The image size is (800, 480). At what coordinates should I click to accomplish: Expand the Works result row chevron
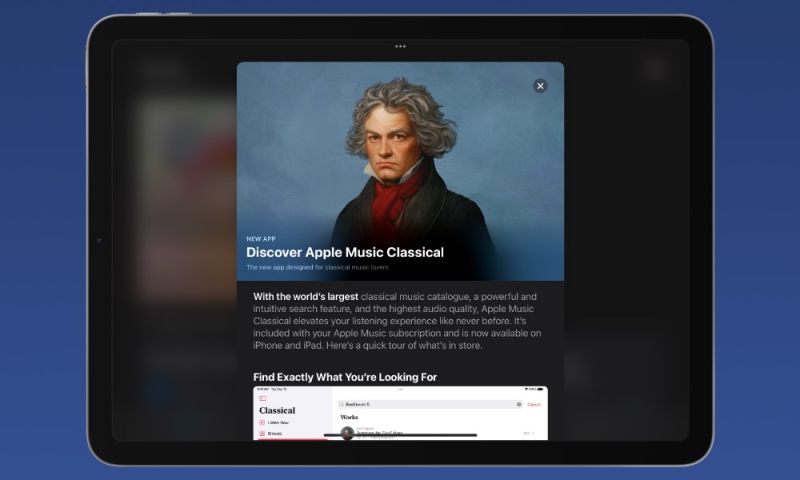(x=533, y=434)
